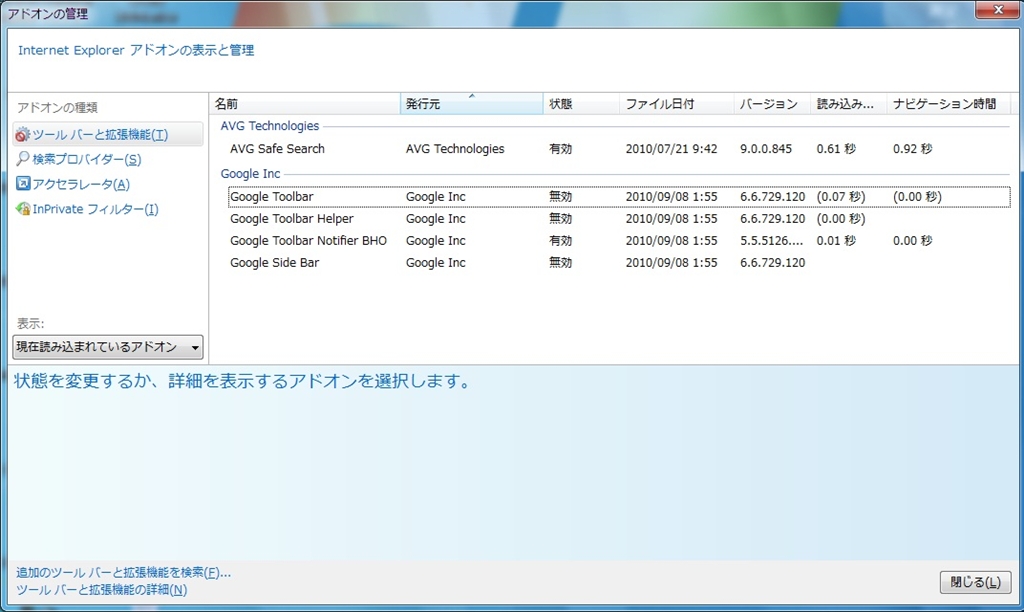
Task: Sort by バージョン column header
Action: [772, 104]
